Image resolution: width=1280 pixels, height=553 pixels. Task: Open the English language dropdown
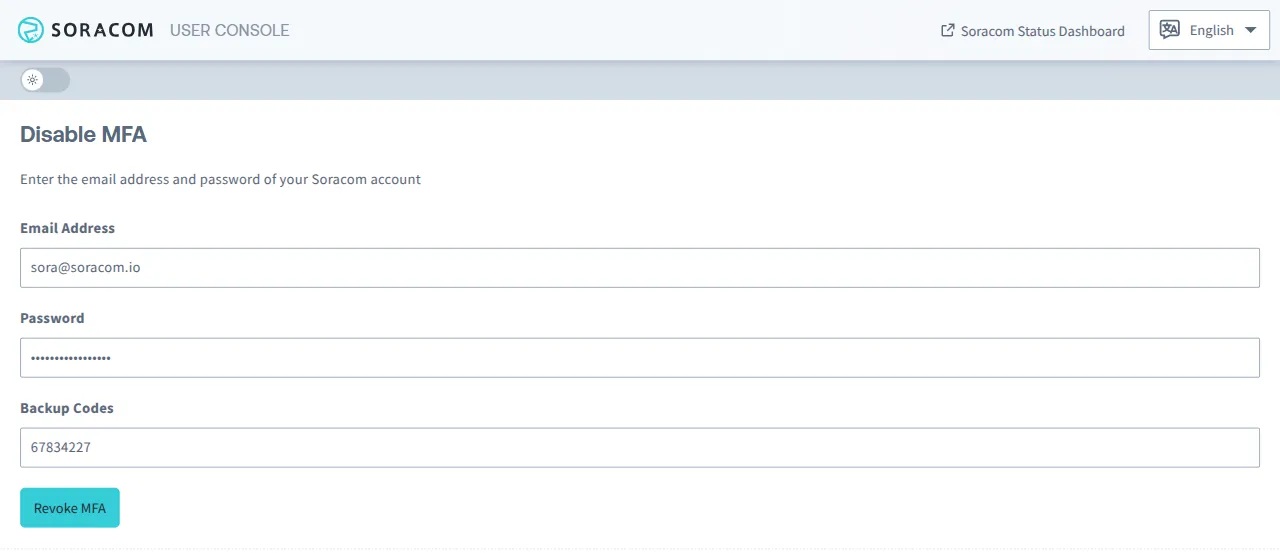click(1209, 30)
